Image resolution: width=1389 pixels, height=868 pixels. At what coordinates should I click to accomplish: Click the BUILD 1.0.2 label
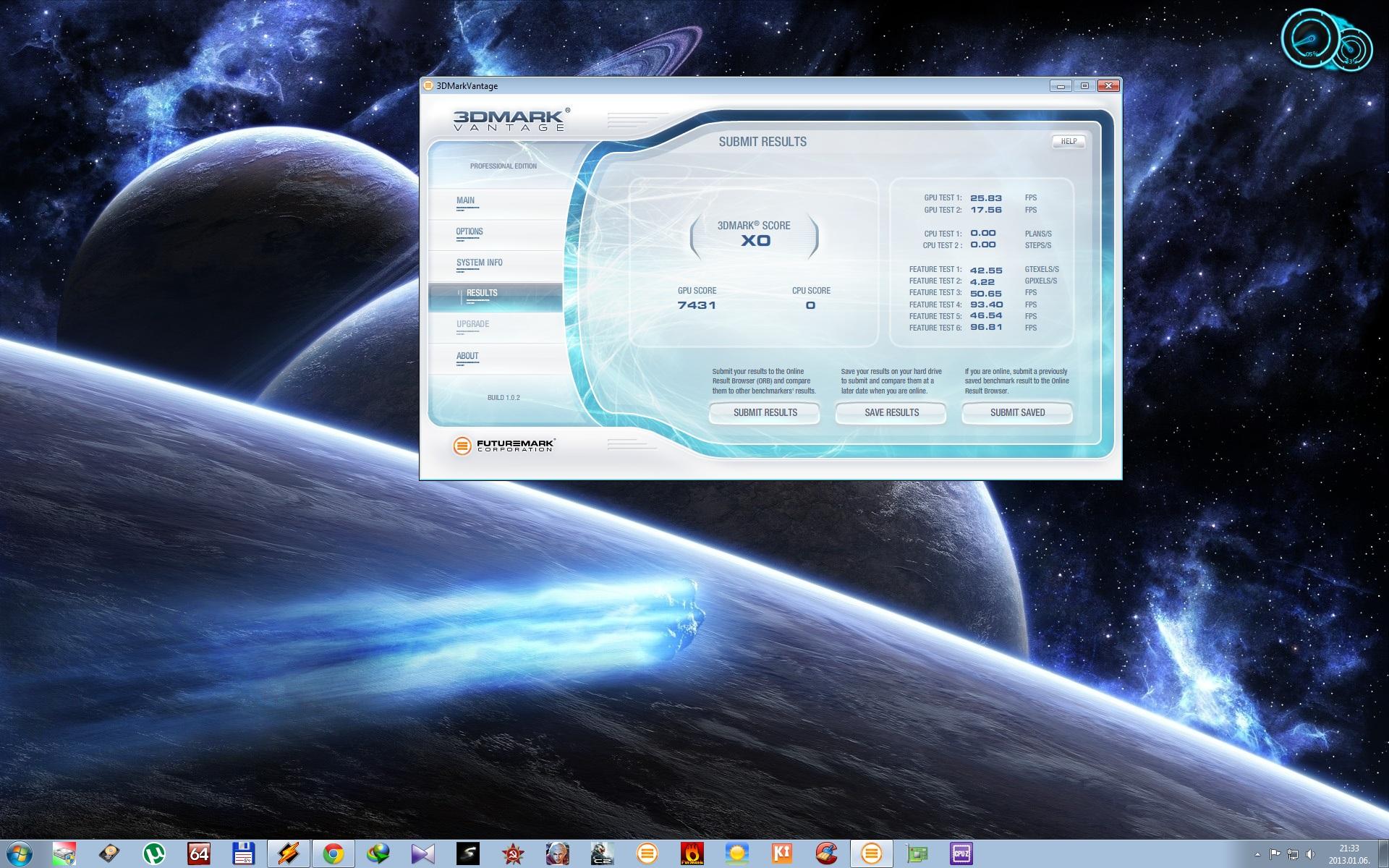tap(504, 398)
